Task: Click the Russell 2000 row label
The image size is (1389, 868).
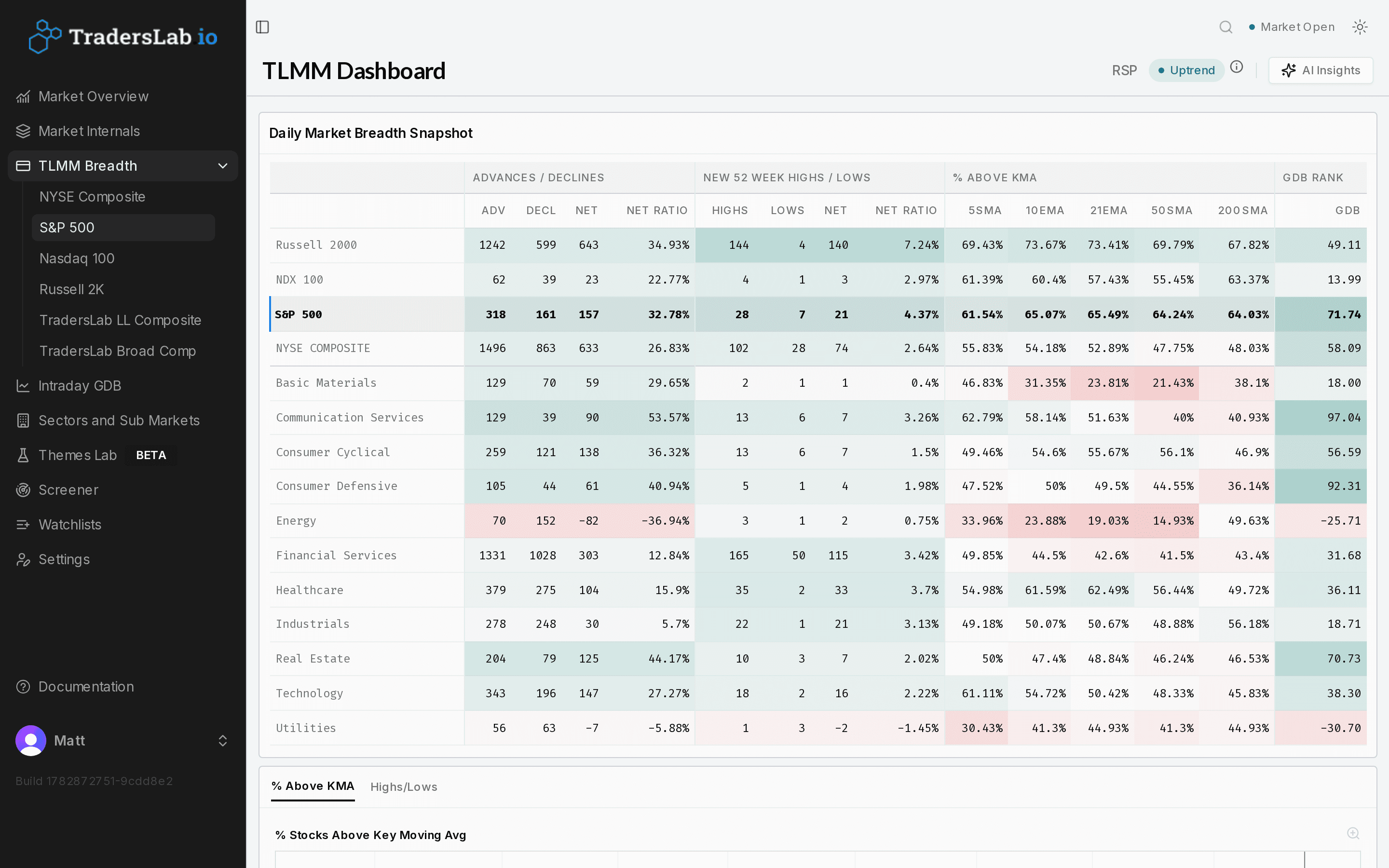Action: coord(316,245)
